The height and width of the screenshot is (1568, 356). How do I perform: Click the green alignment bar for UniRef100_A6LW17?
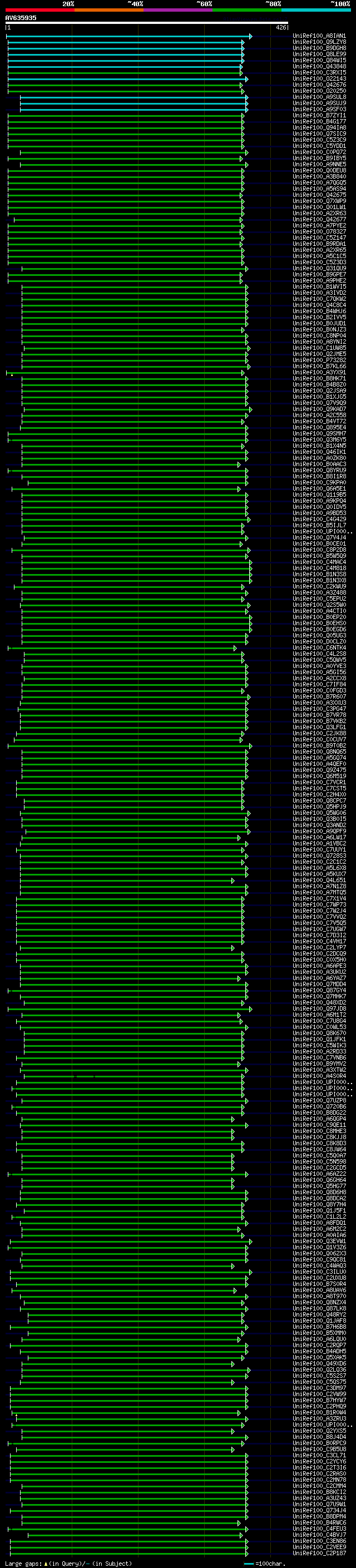click(x=131, y=838)
